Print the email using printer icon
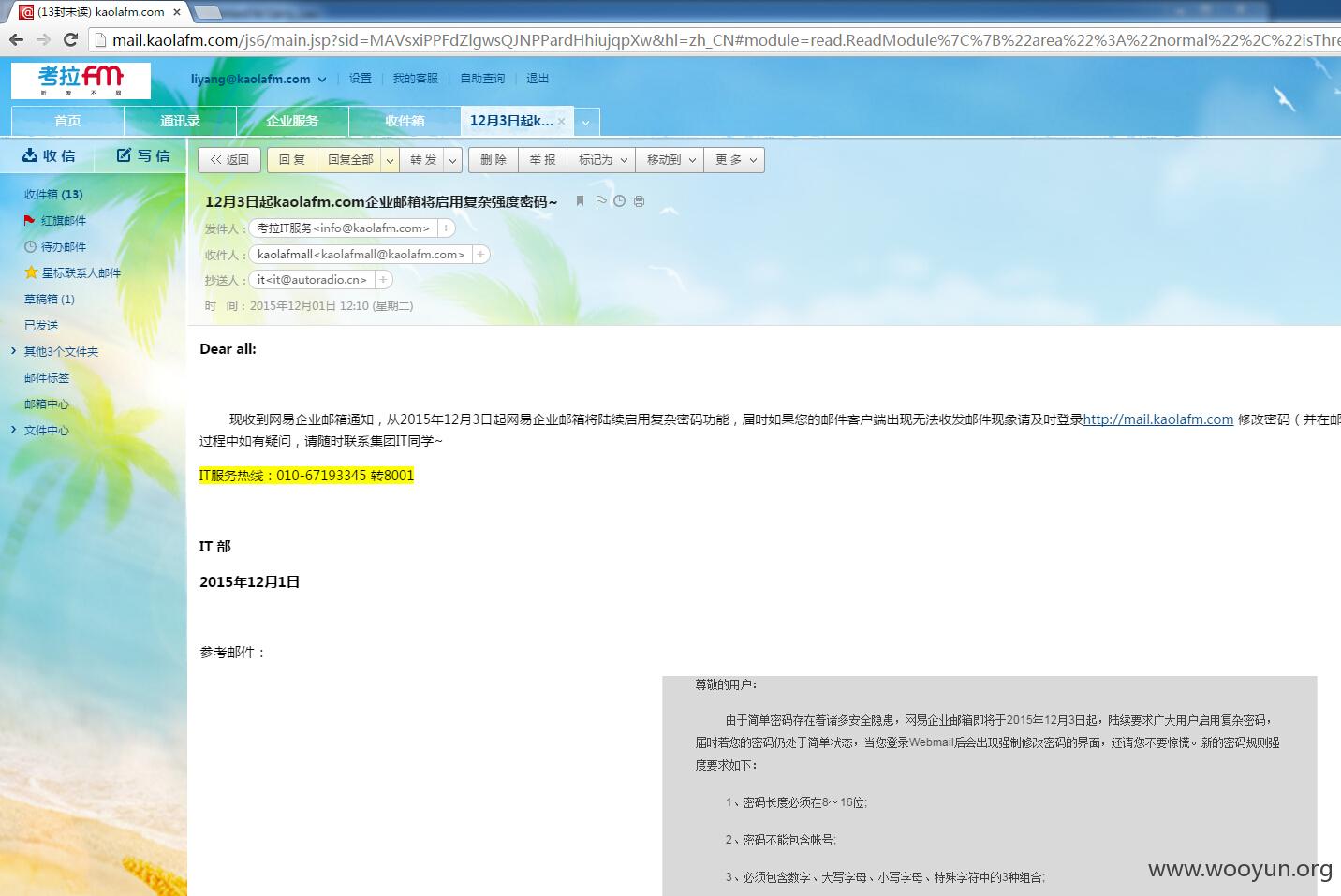Screen dimensions: 1341x896 639,201
